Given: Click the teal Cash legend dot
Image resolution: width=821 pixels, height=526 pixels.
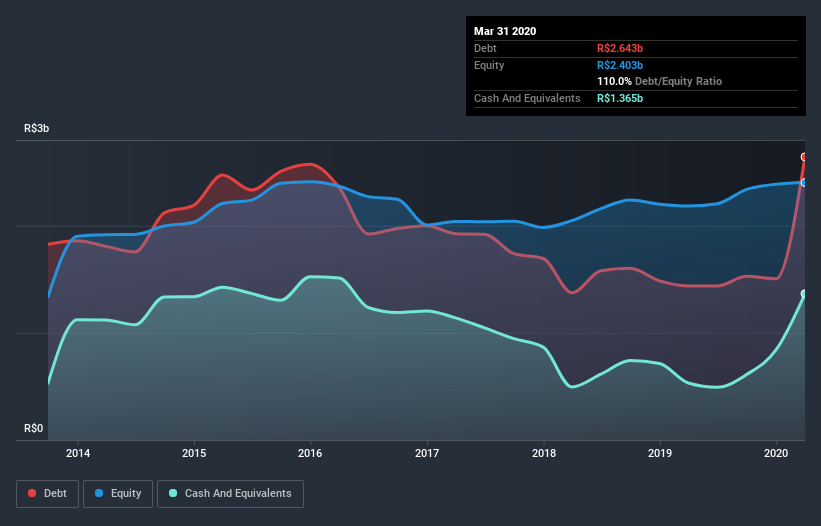Looking at the screenshot, I should point(173,493).
